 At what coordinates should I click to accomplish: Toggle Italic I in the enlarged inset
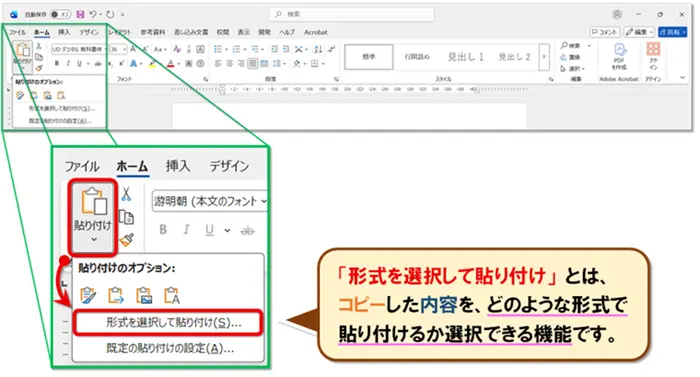[x=186, y=230]
